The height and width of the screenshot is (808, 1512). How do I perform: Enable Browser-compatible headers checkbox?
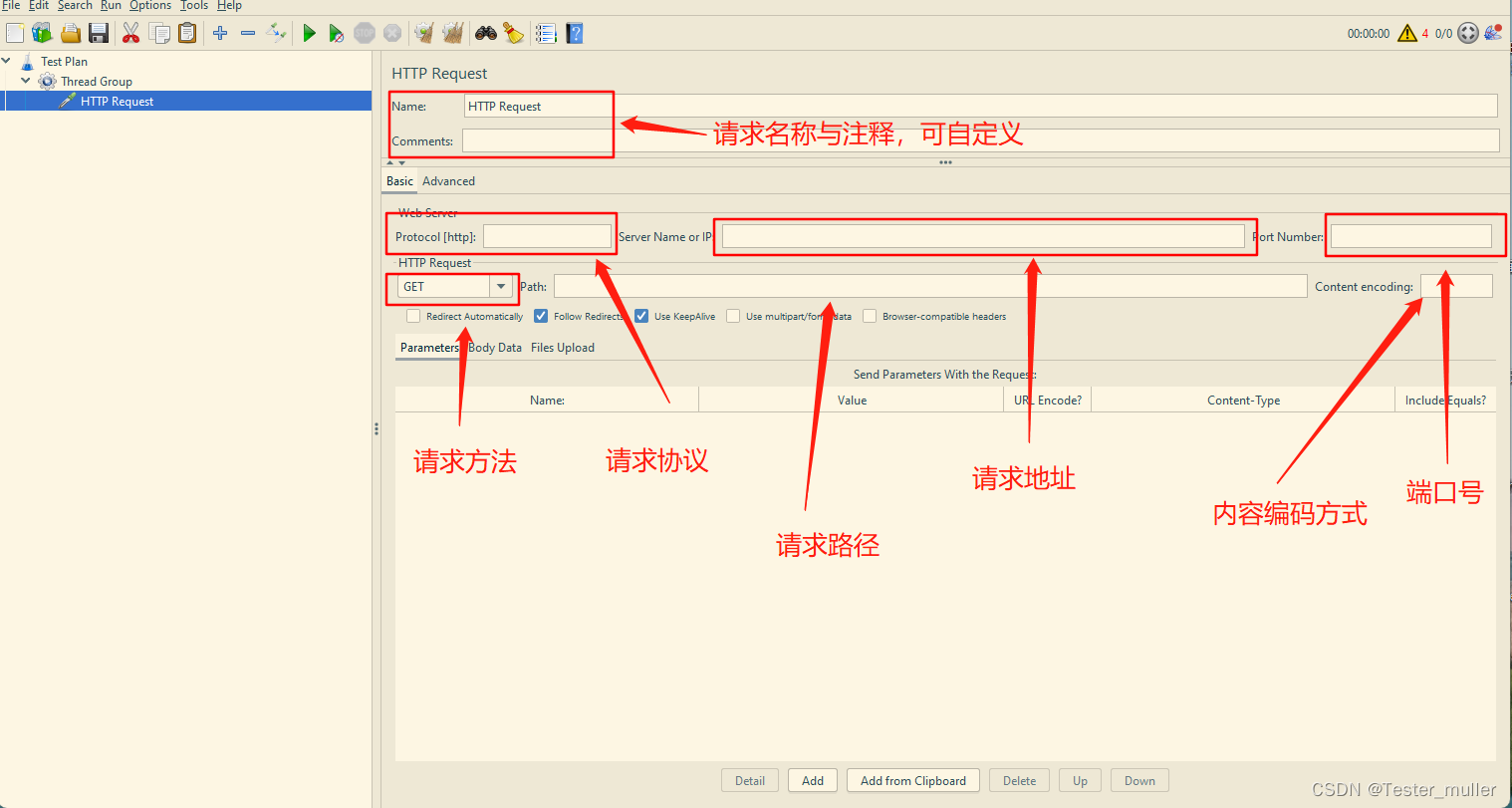click(870, 316)
